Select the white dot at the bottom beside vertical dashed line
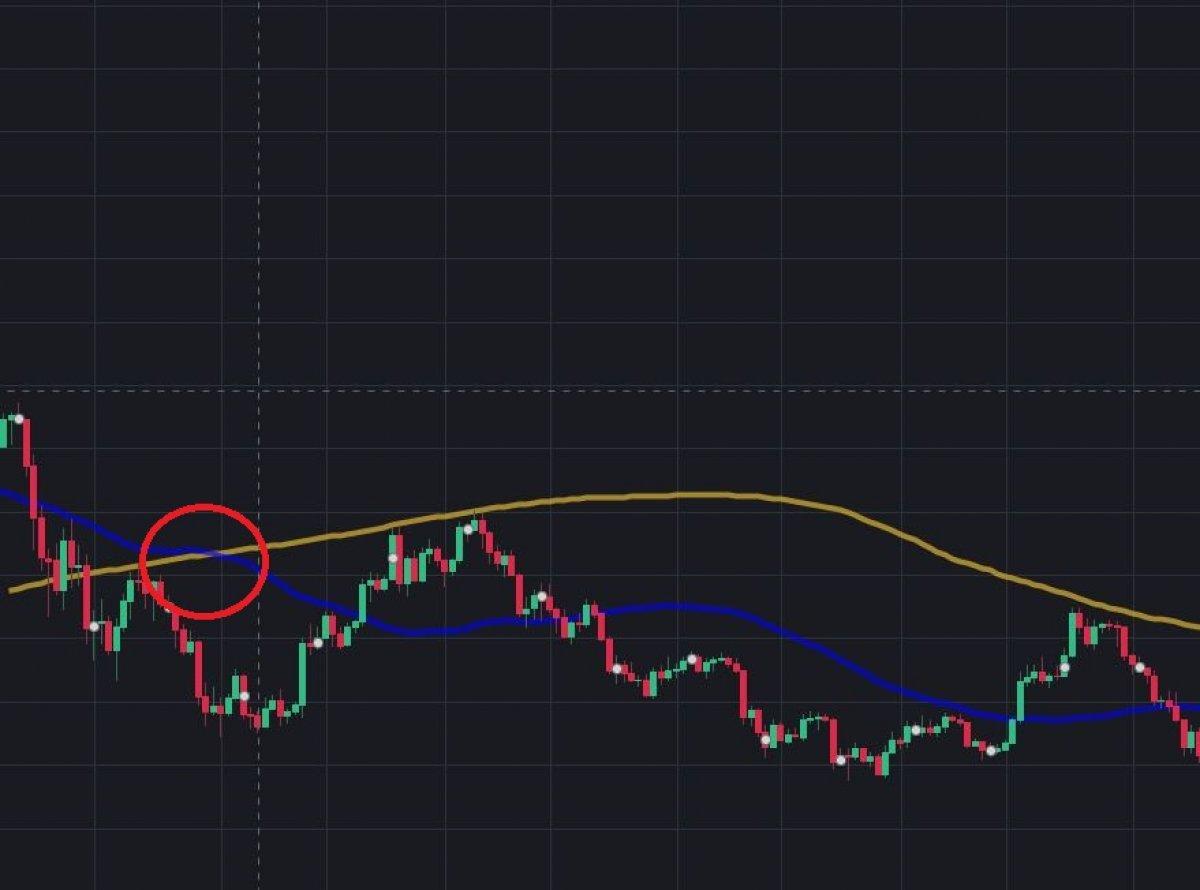The height and width of the screenshot is (890, 1200). 243,696
